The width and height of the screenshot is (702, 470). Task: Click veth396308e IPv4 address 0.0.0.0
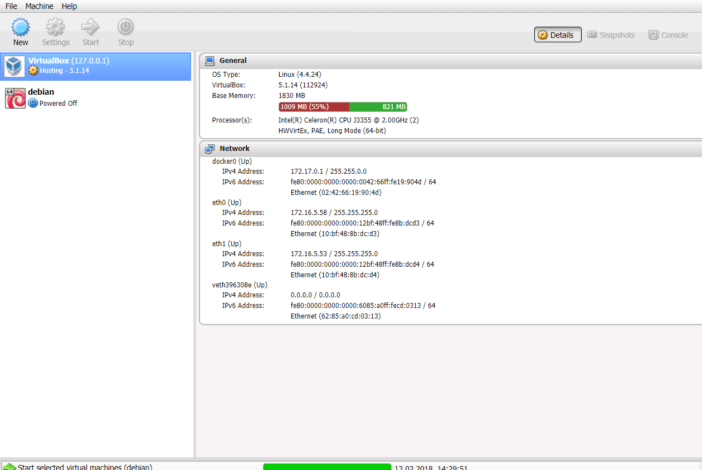[x=315, y=295]
